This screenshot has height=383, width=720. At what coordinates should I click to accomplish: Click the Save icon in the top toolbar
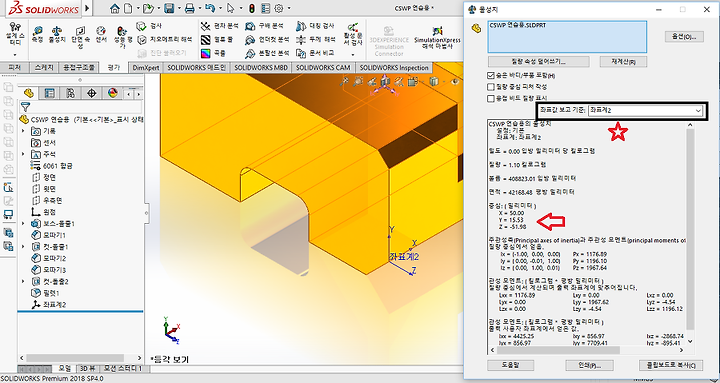pos(169,8)
